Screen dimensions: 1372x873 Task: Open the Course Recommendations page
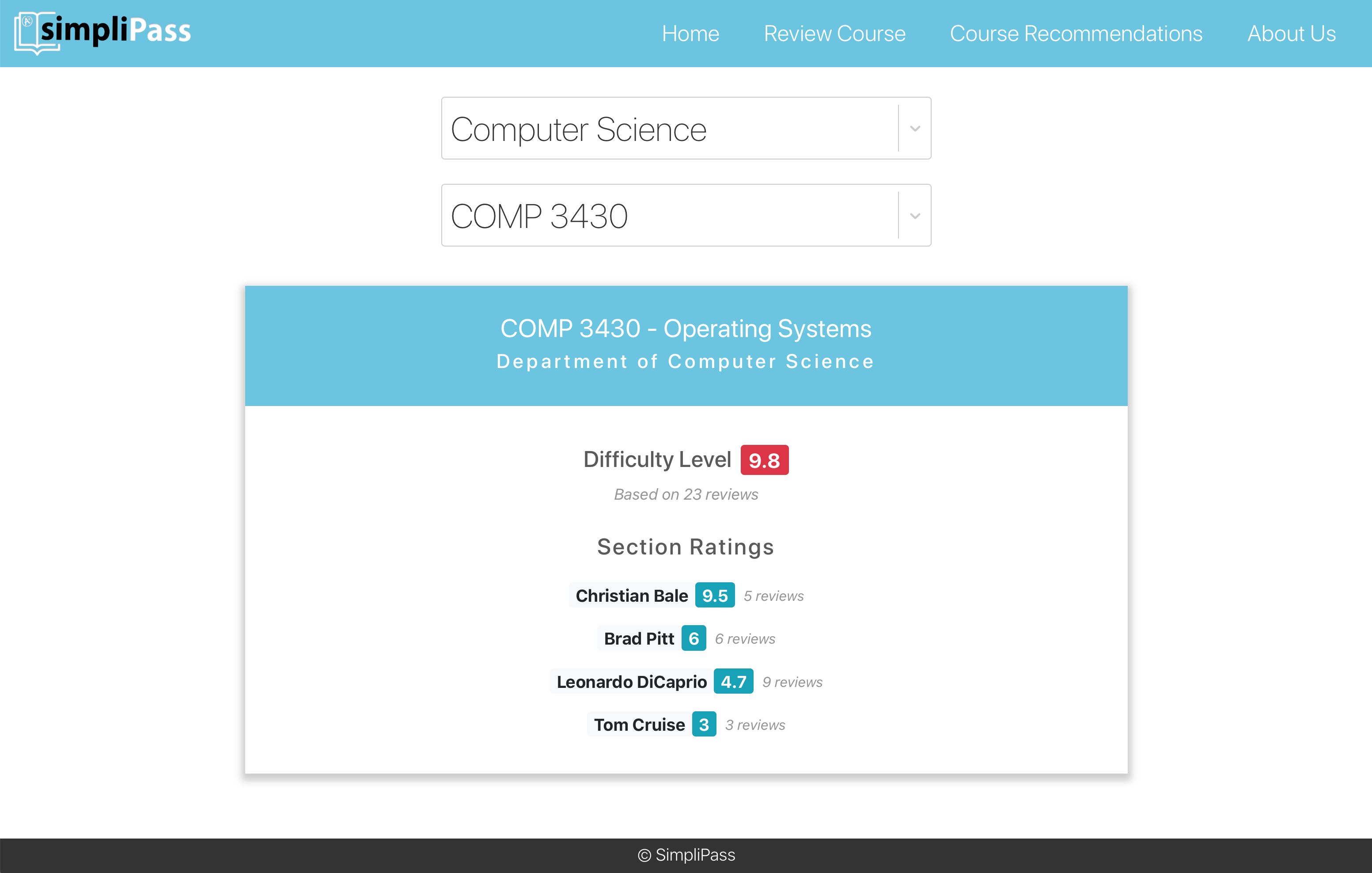point(1076,34)
